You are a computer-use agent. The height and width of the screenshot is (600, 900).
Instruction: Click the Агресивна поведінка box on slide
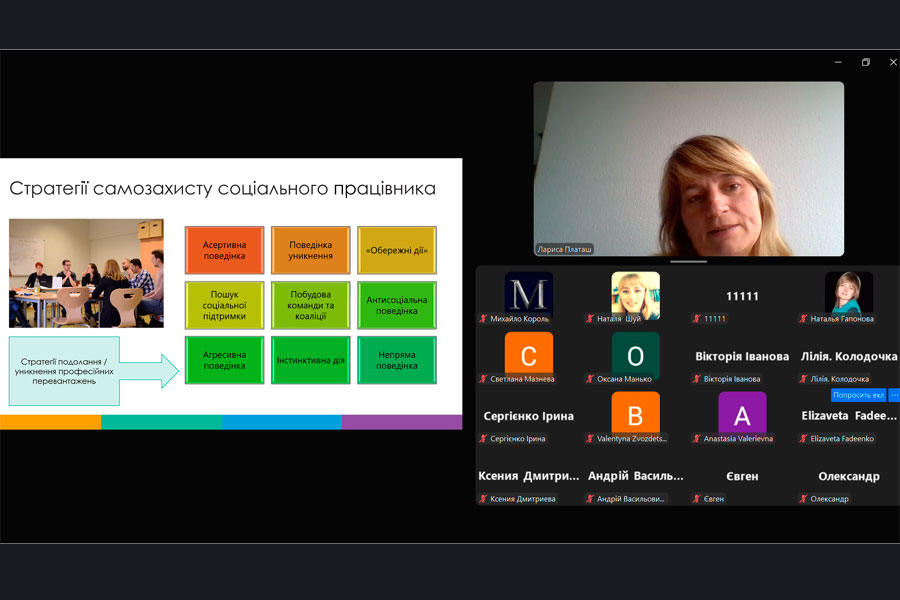pyautogui.click(x=224, y=360)
